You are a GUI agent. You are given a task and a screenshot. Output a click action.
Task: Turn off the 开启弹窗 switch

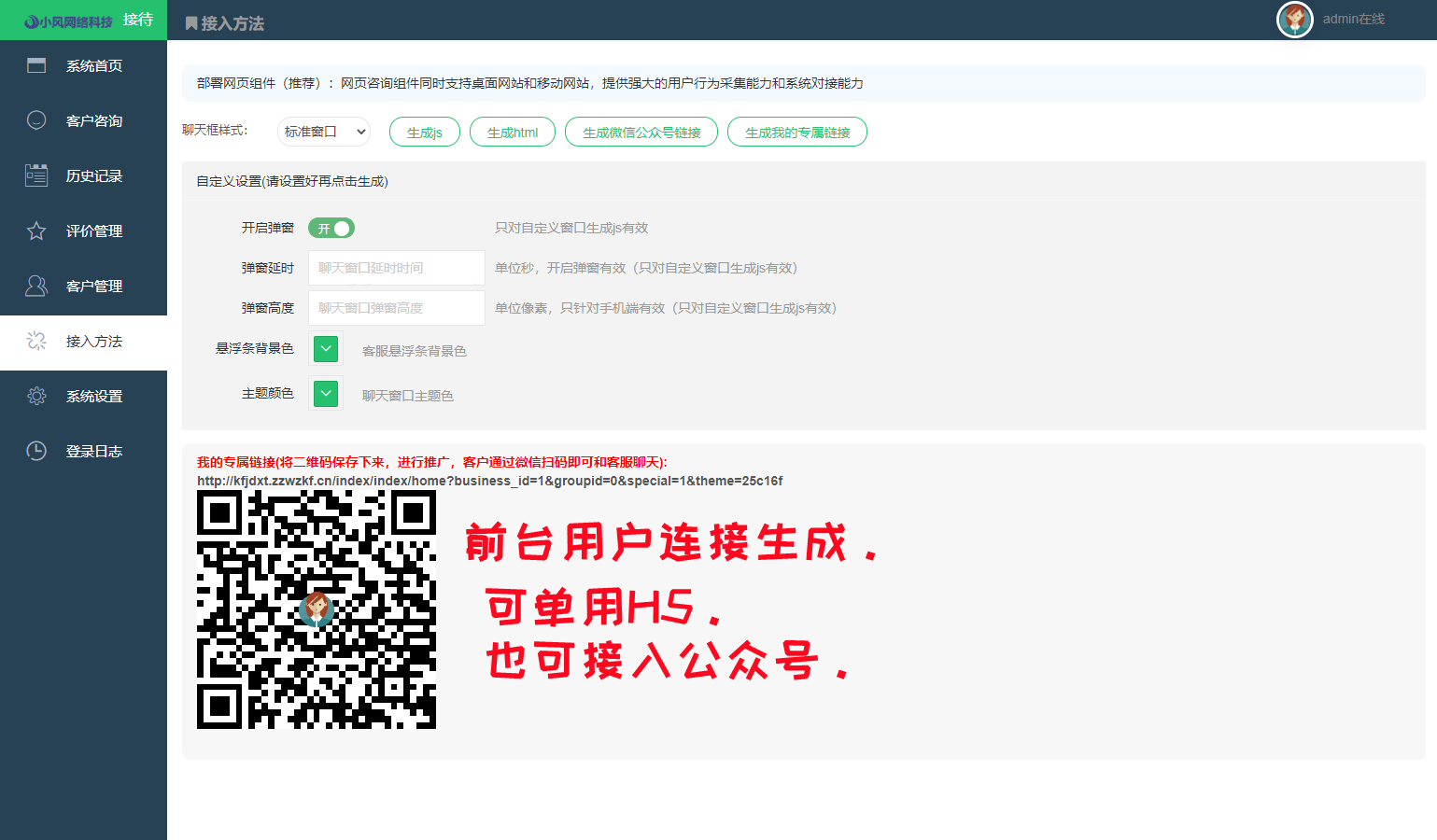[x=331, y=228]
